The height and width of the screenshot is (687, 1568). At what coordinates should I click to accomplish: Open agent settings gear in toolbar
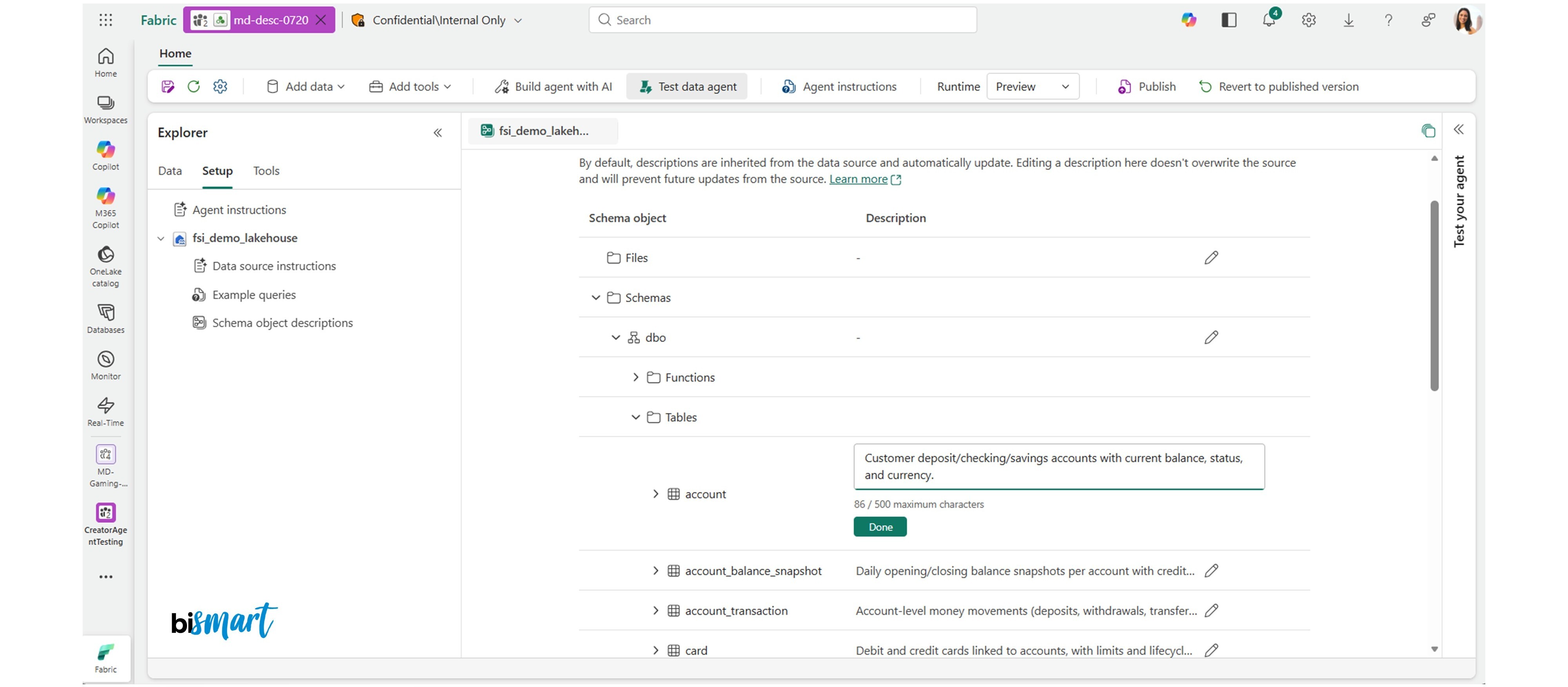click(x=220, y=87)
